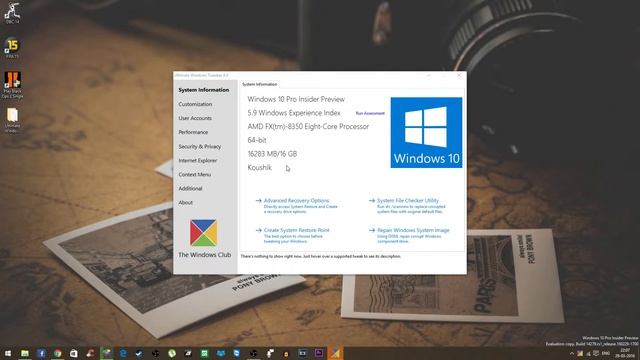Click the ENG language indicator

coord(606,353)
